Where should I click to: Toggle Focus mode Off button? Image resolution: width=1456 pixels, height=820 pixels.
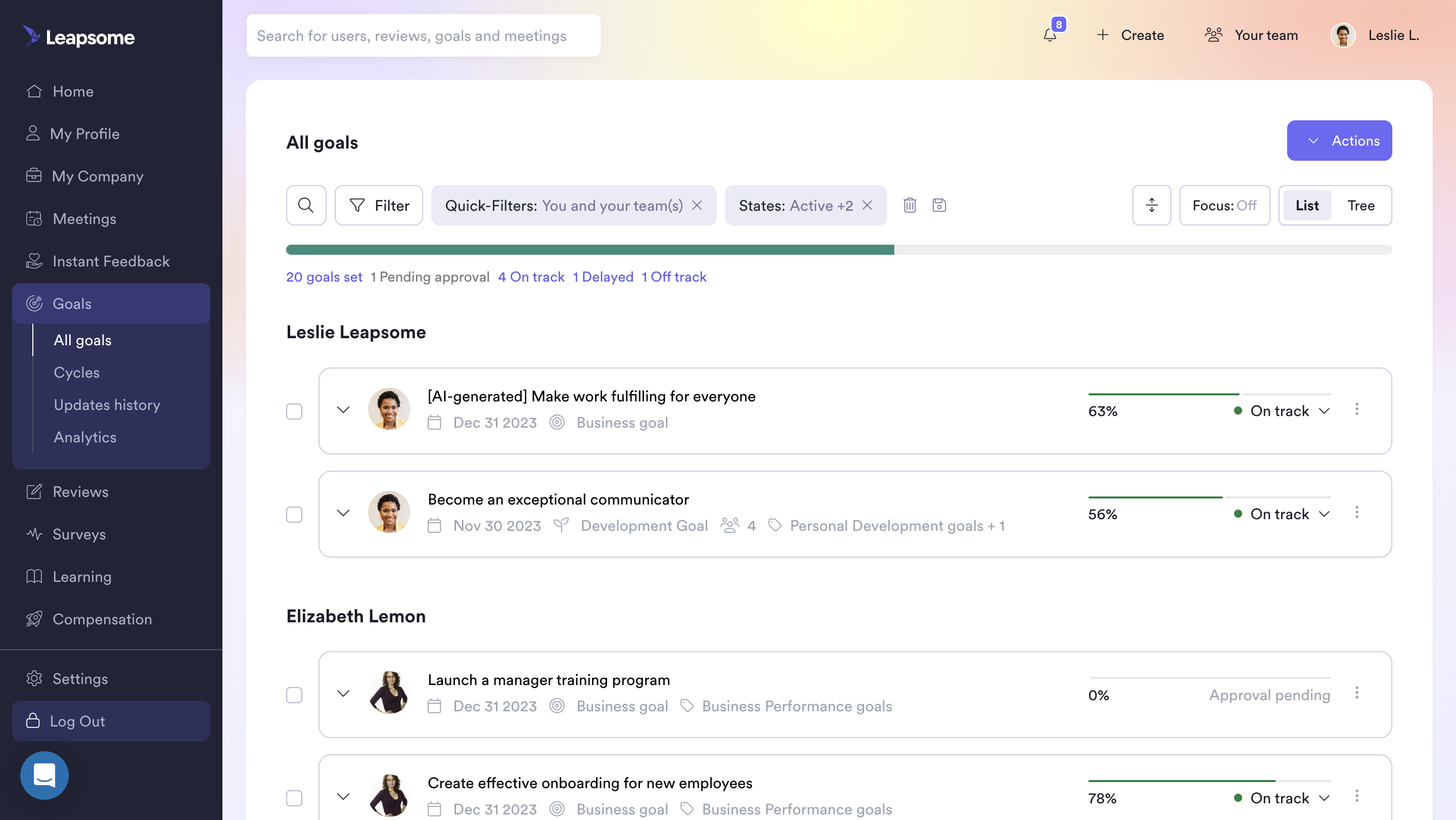(1224, 205)
